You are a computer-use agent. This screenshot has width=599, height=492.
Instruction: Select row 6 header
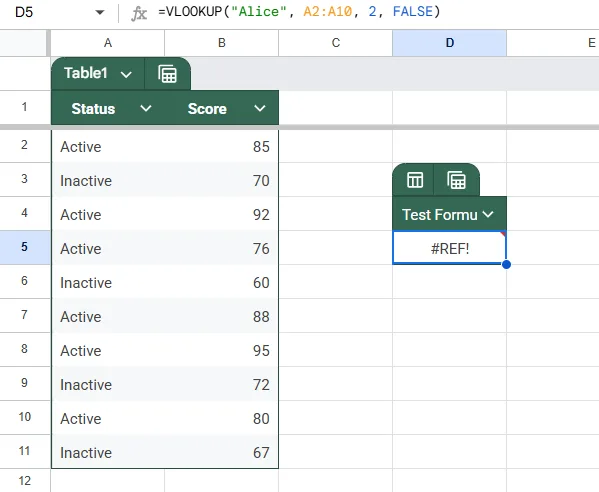click(x=24, y=282)
